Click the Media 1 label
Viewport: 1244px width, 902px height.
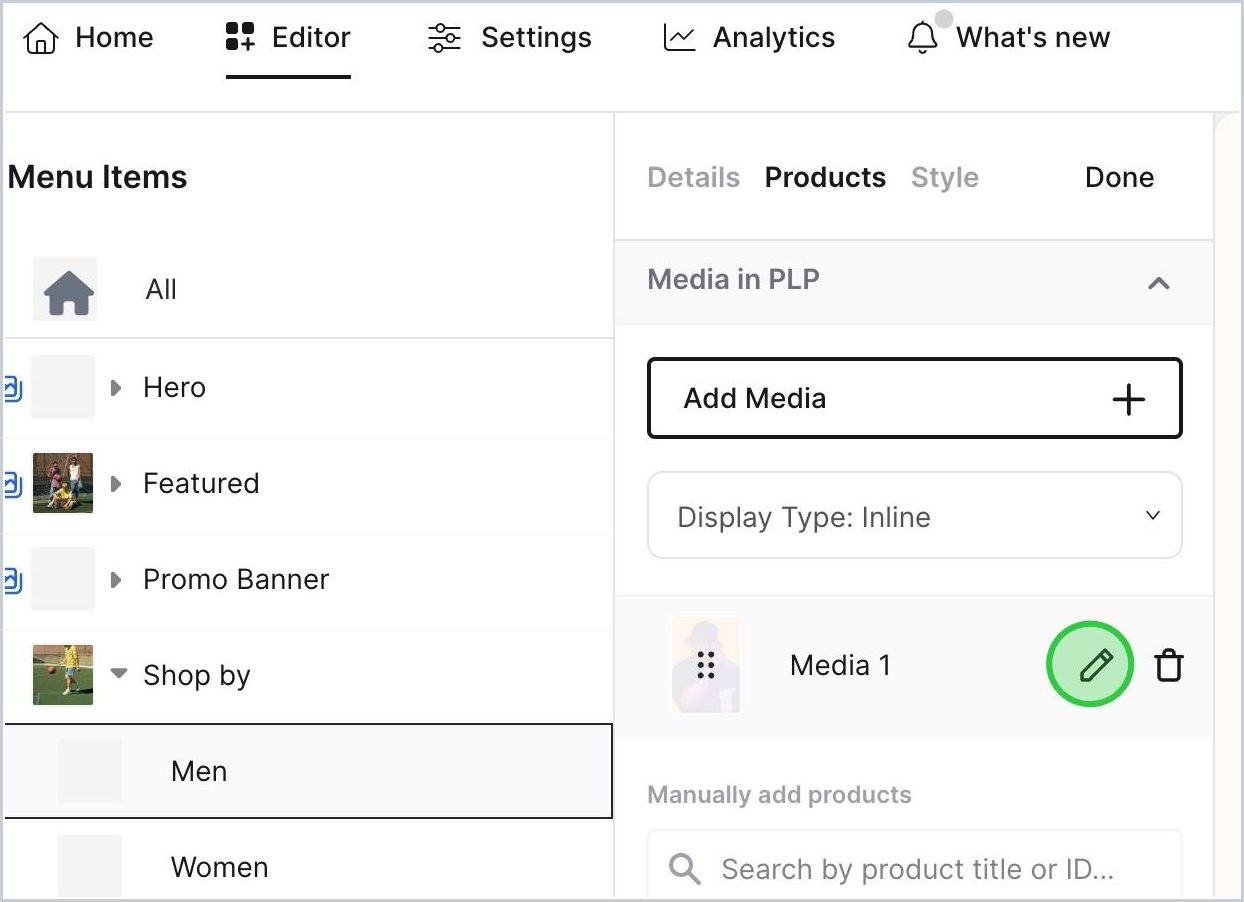[x=840, y=665]
